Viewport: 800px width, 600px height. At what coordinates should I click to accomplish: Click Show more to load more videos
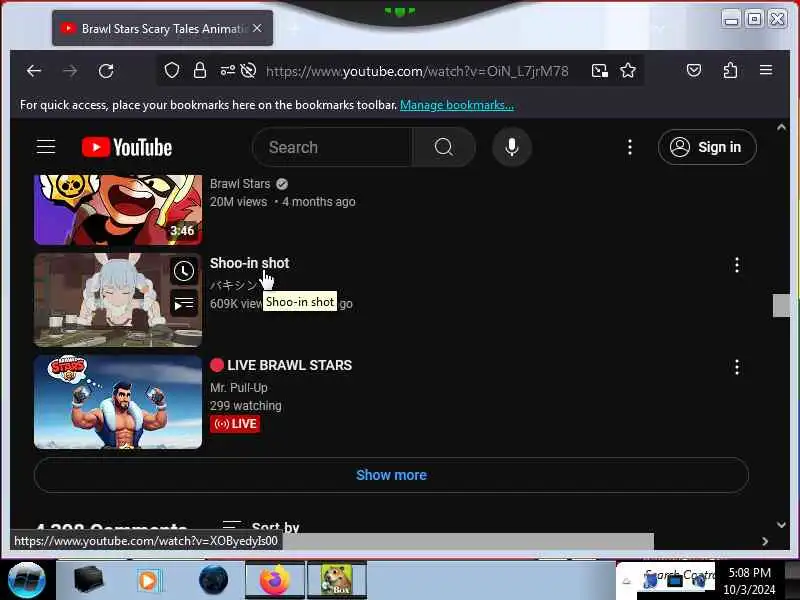[391, 475]
